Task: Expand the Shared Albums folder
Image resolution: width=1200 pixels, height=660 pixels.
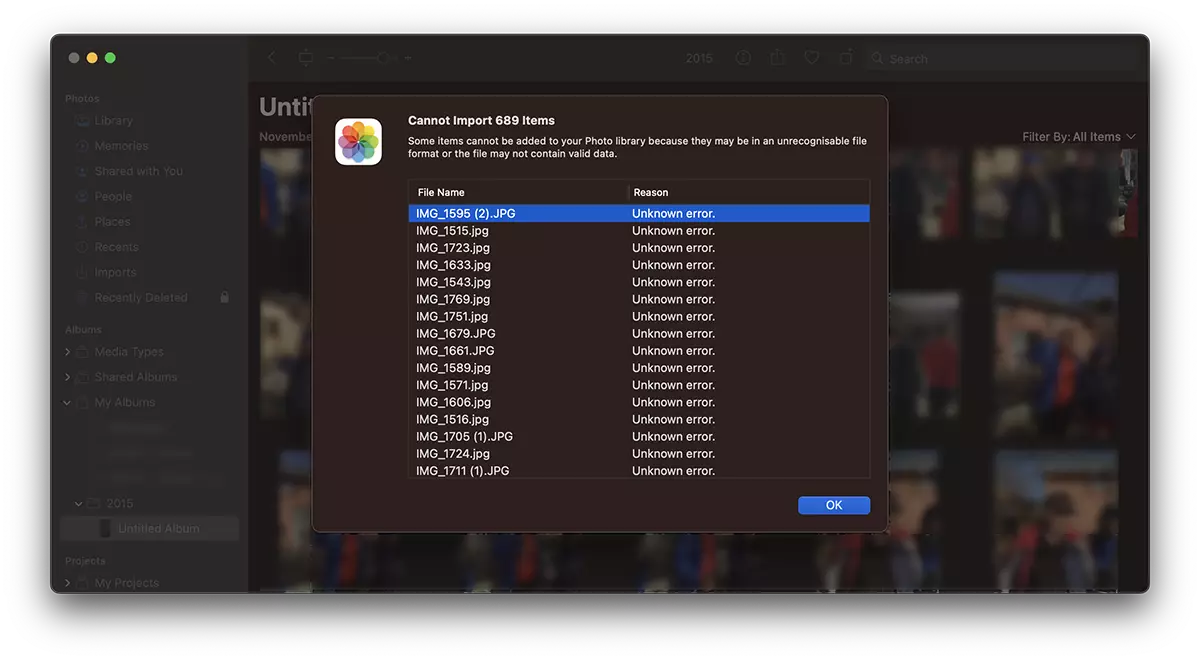Action: [x=68, y=377]
